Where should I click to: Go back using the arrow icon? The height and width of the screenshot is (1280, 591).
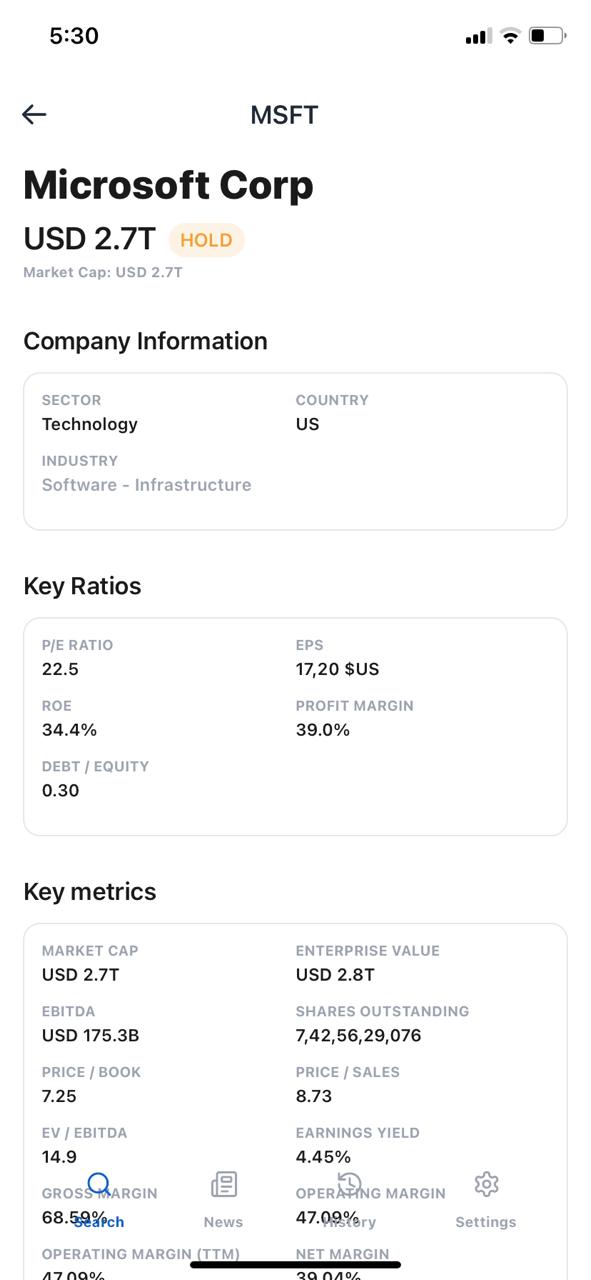point(34,114)
